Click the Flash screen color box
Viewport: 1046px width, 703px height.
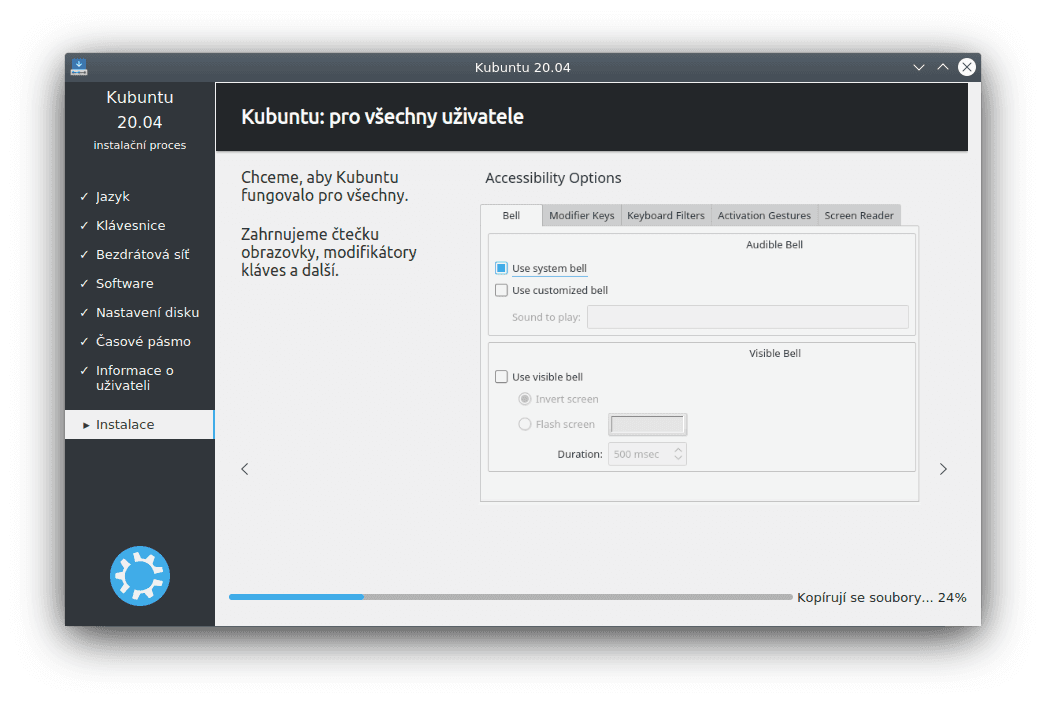tap(647, 423)
